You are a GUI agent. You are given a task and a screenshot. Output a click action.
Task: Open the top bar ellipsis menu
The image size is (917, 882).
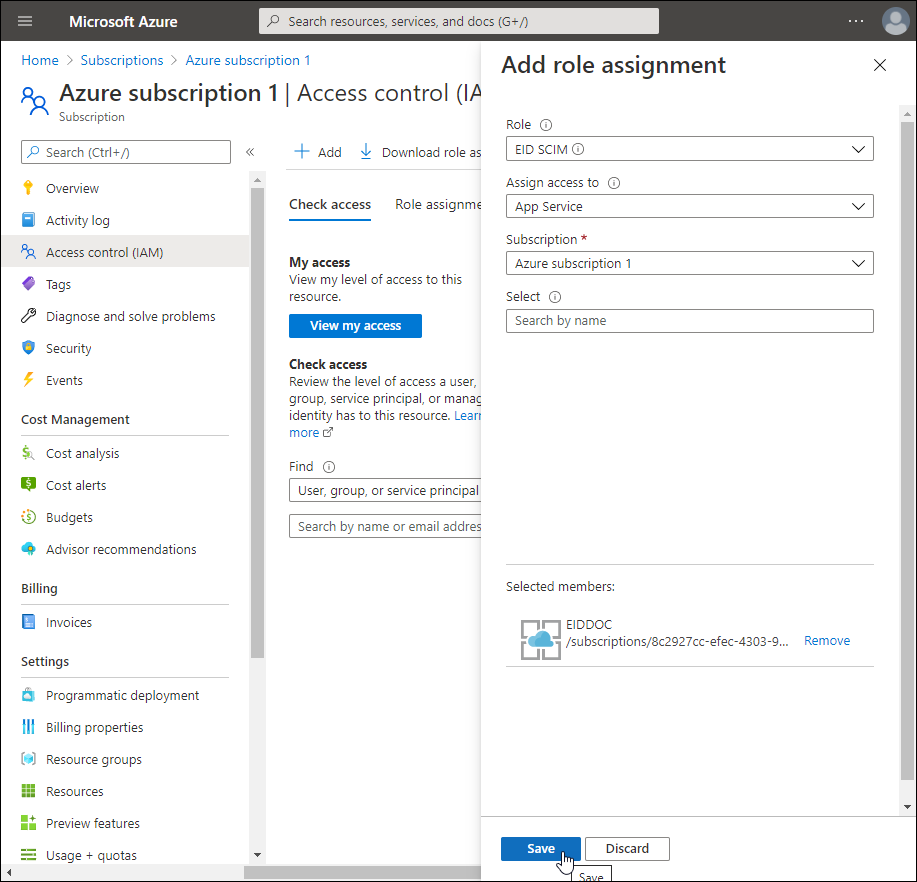(855, 21)
